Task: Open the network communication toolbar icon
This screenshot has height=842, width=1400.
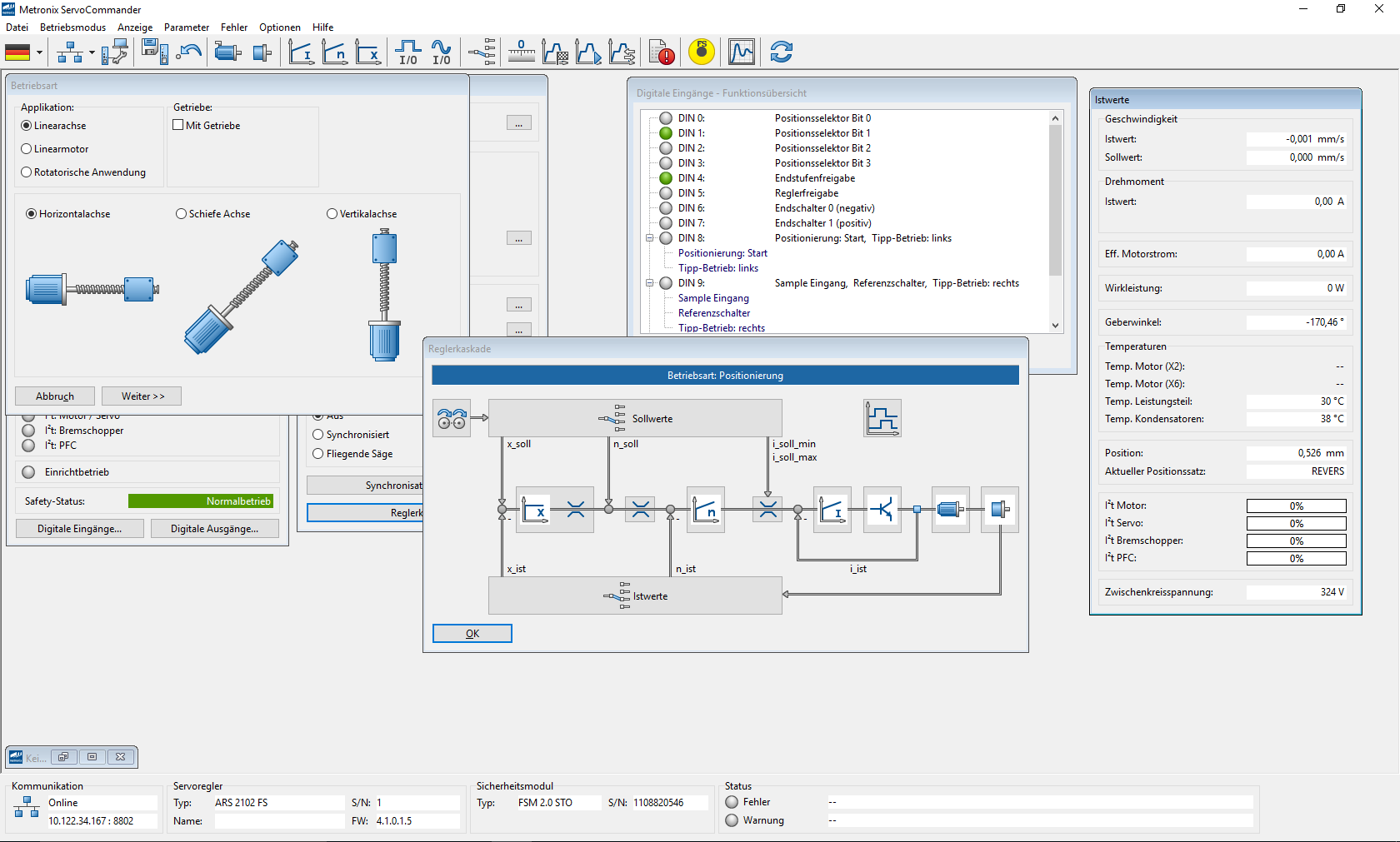Action: (x=70, y=52)
